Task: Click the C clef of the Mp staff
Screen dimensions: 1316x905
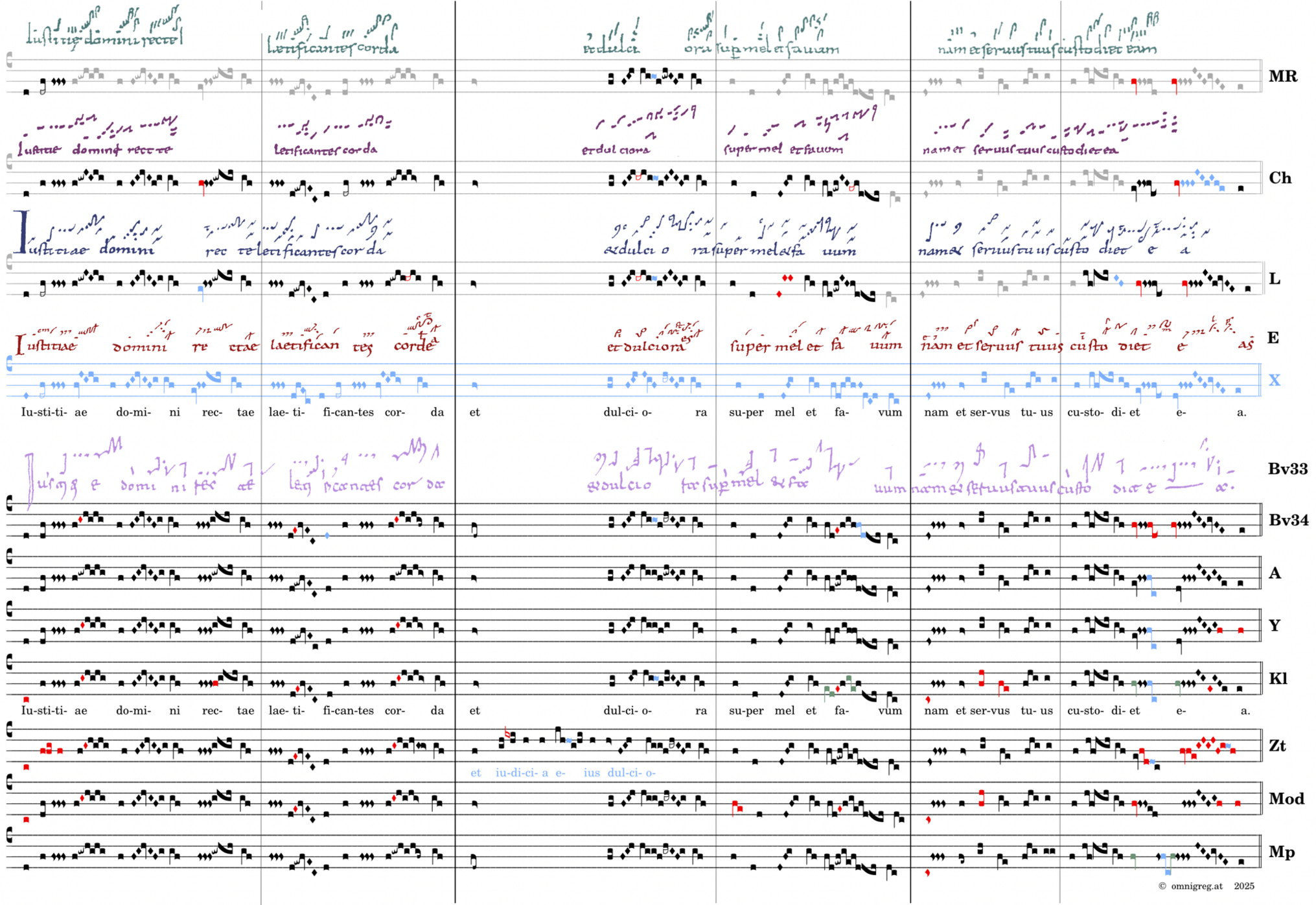Action: coord(9,834)
